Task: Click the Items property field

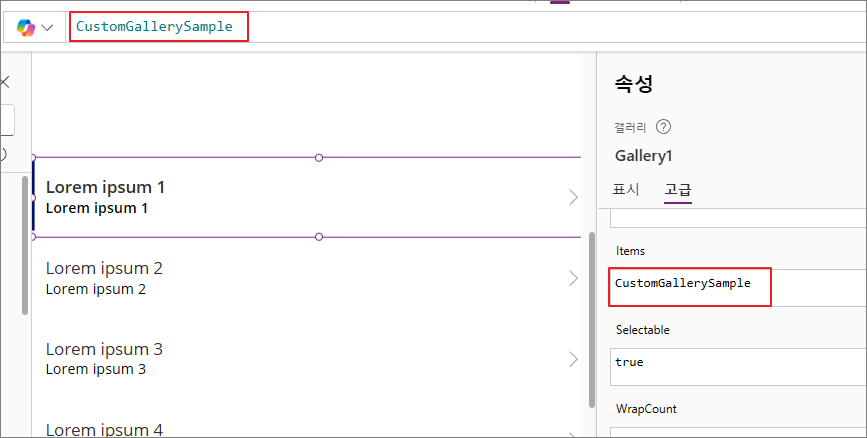Action: click(738, 287)
